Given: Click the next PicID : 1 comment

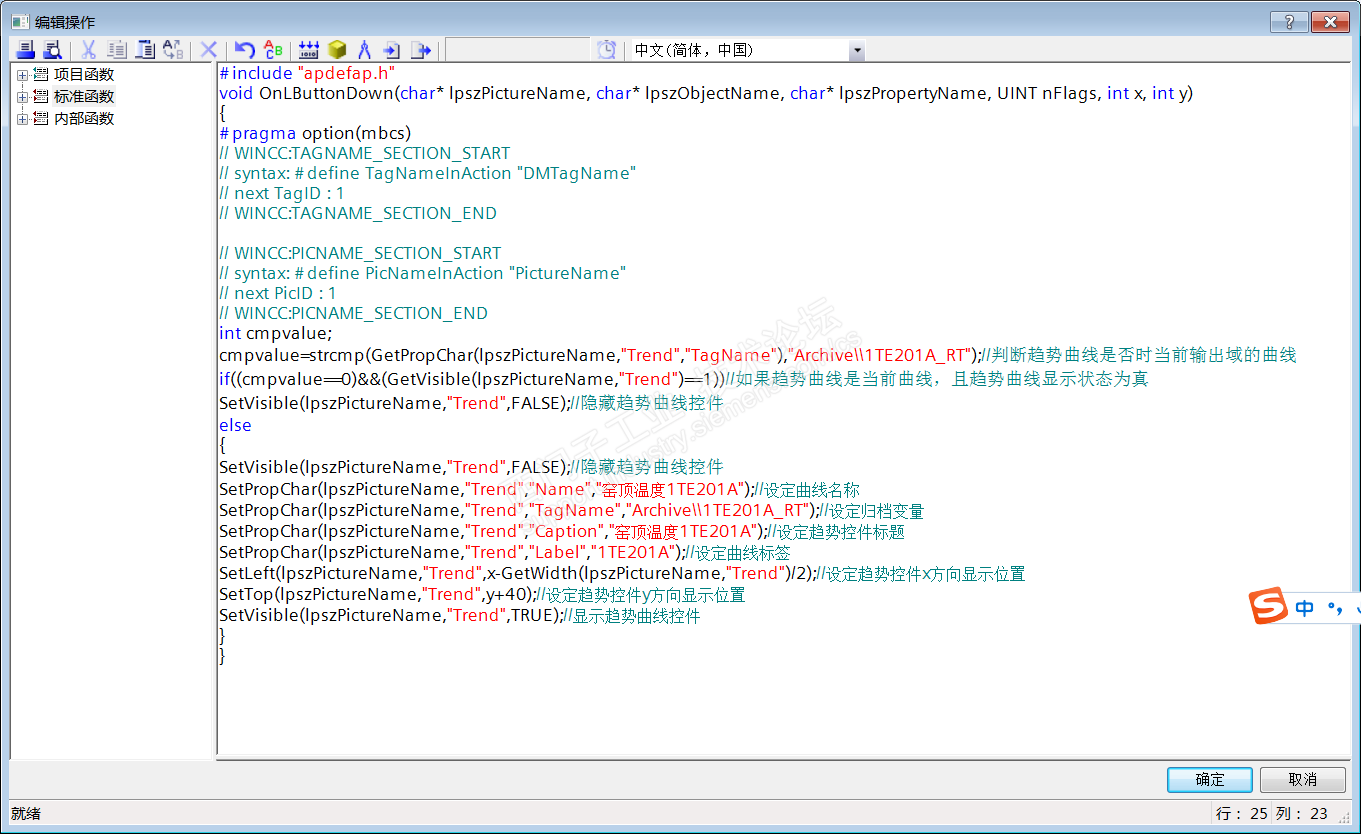Looking at the screenshot, I should (278, 293).
